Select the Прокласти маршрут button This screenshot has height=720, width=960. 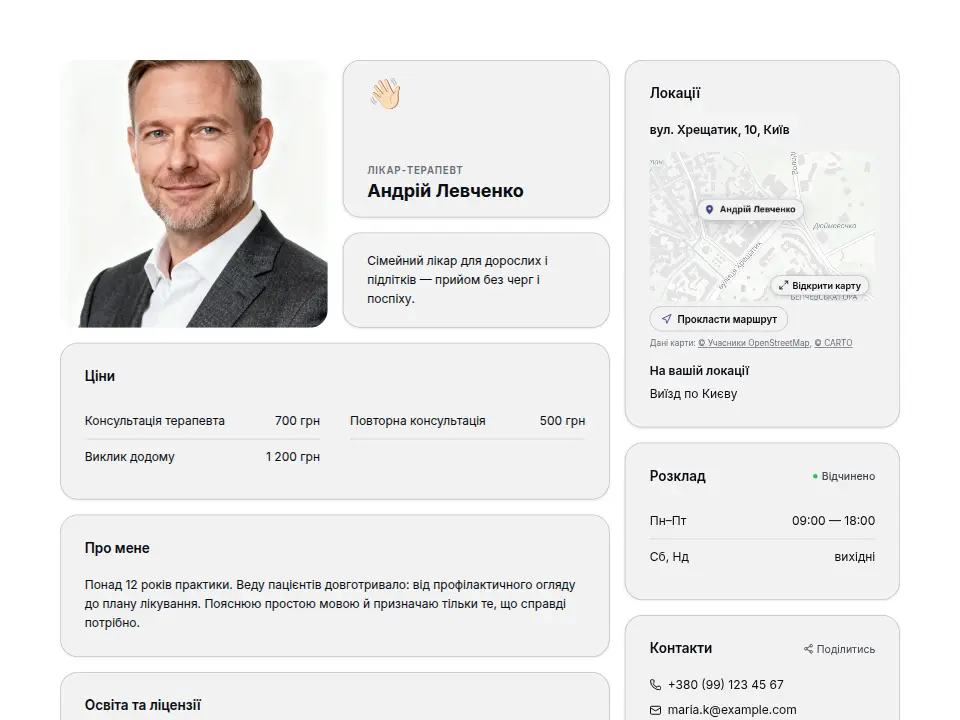(719, 319)
